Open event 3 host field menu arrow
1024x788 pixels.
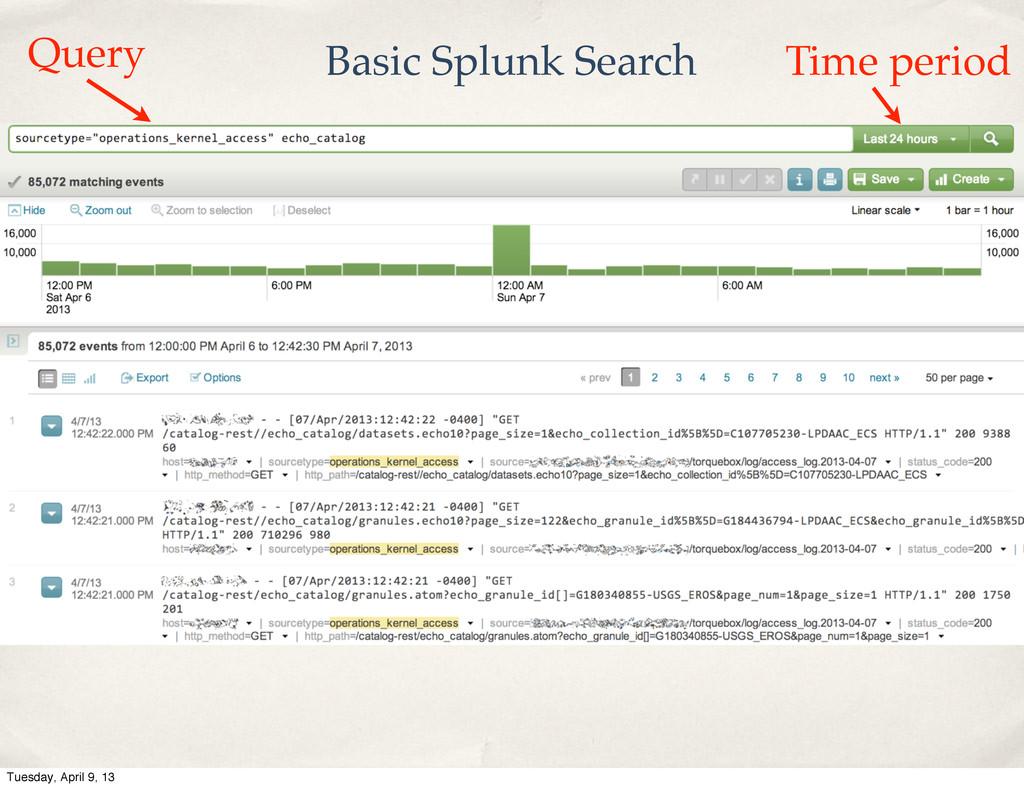(248, 623)
